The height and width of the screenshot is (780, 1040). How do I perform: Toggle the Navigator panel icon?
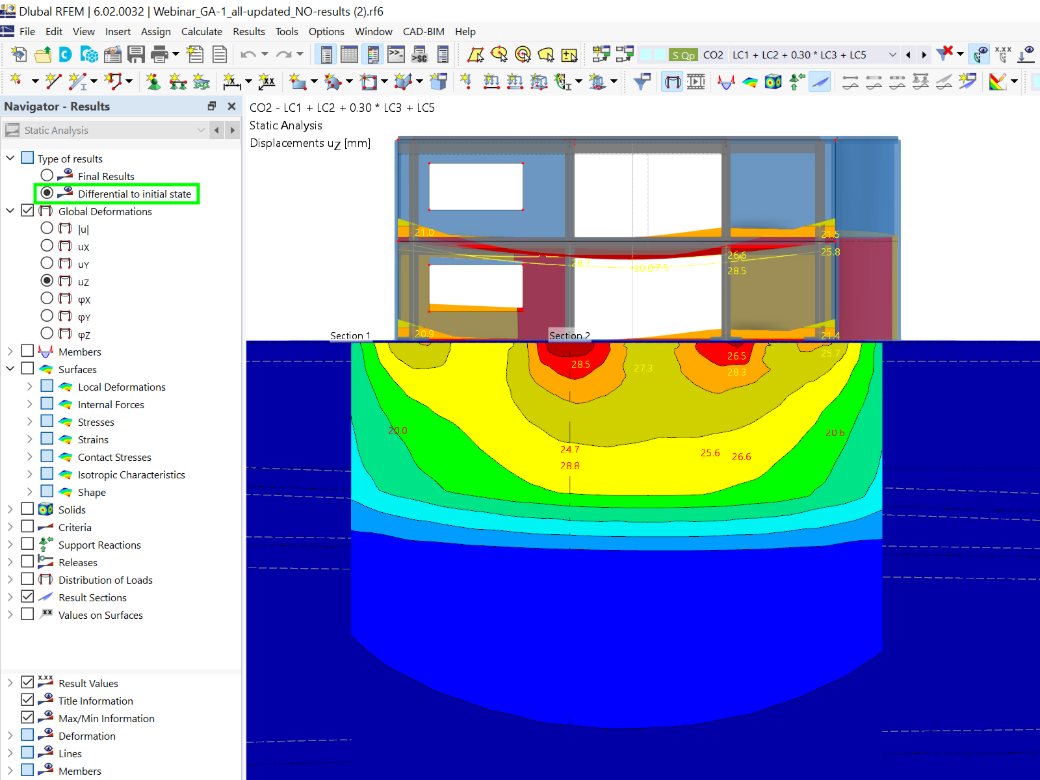(x=326, y=54)
